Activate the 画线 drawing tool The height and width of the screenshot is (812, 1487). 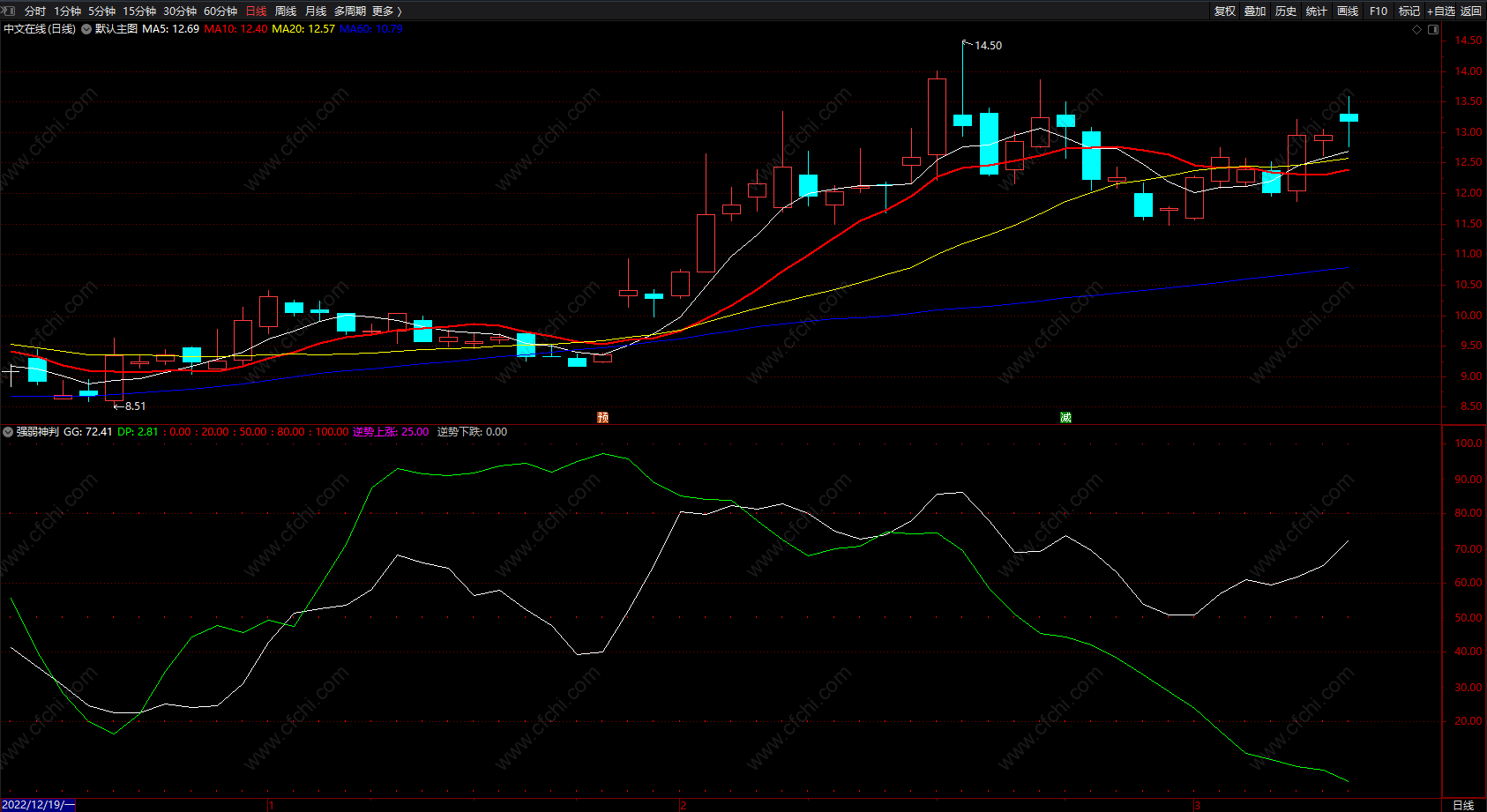1348,11
